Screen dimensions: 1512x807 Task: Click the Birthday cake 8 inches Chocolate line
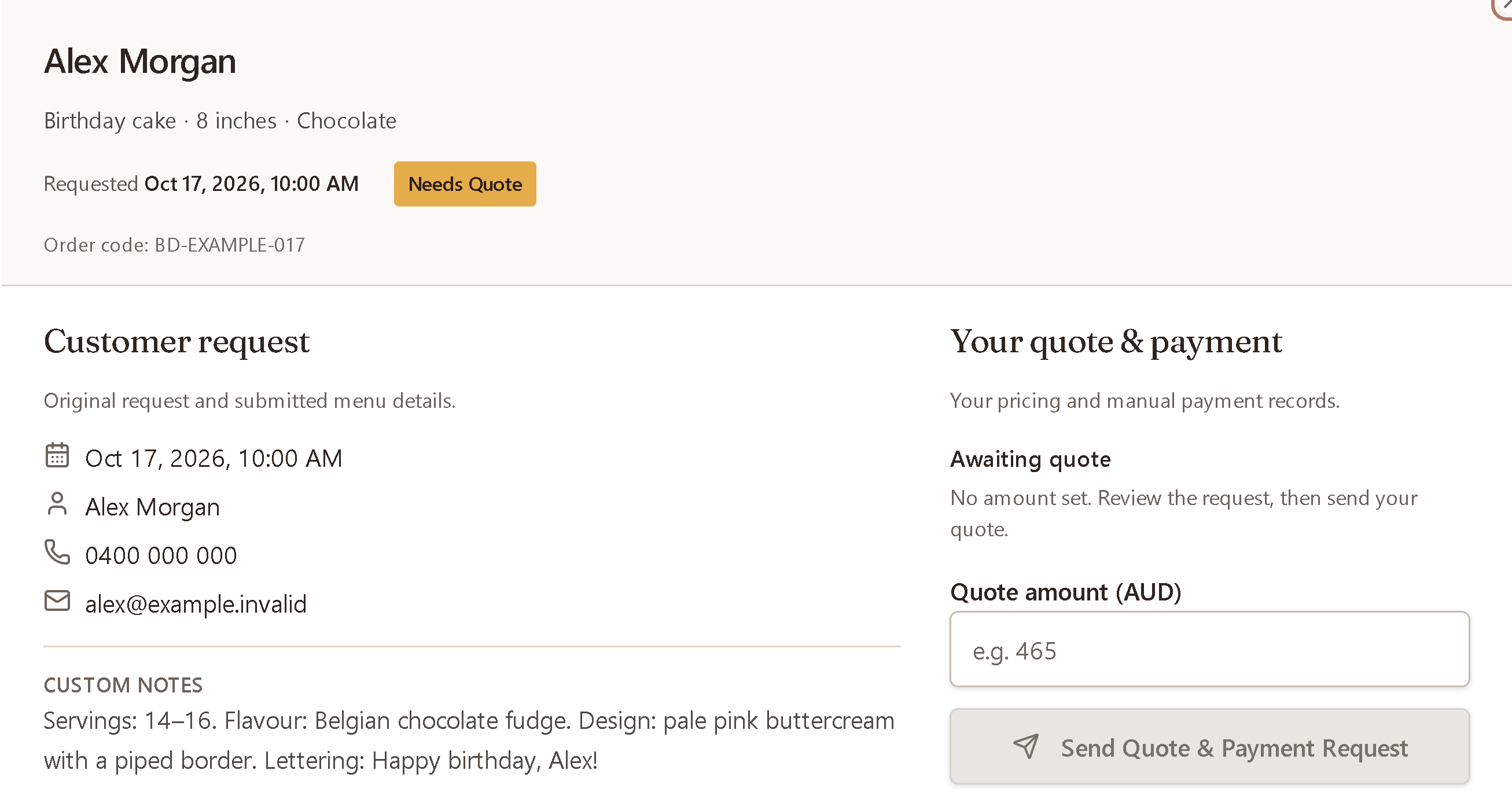click(220, 121)
